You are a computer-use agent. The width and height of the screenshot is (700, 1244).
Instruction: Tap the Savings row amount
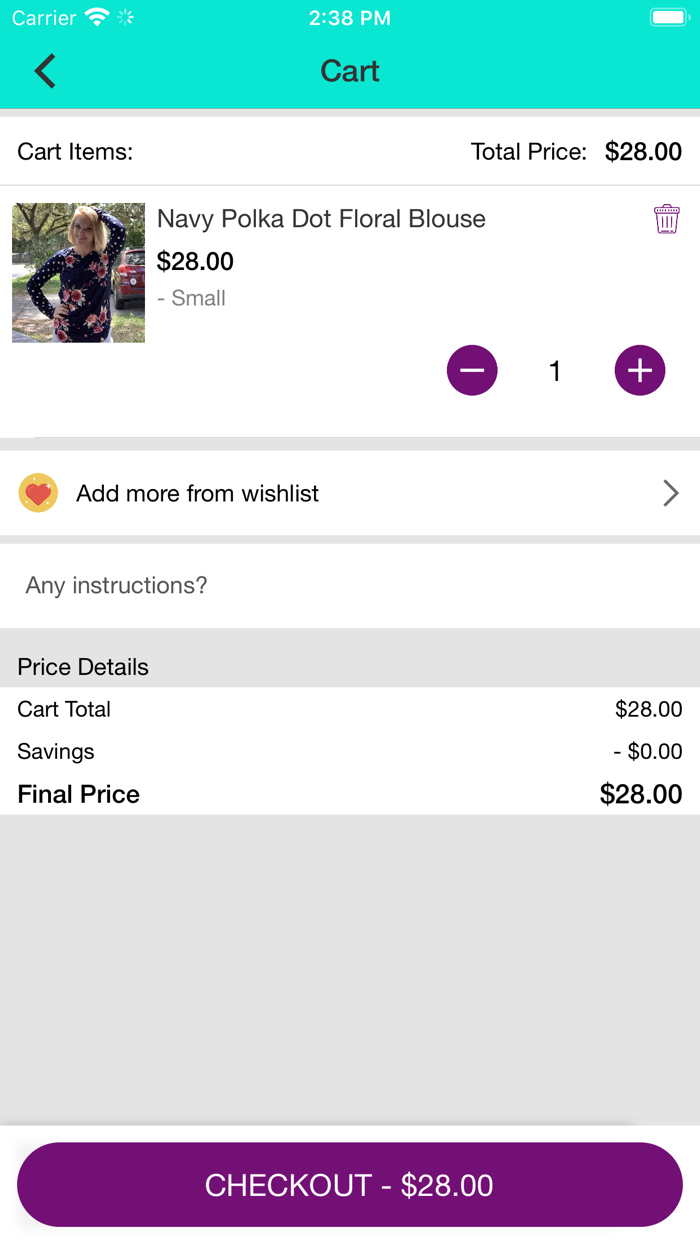pyautogui.click(x=648, y=752)
